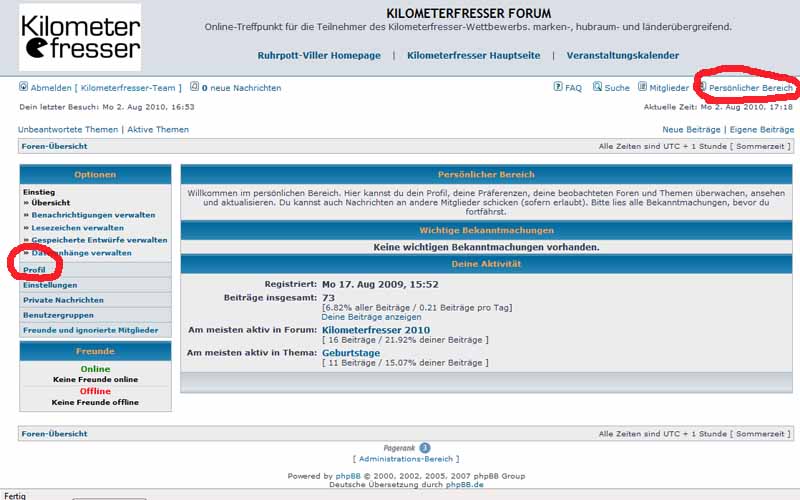
Task: Click the Pagerank badge icon
Action: [x=424, y=448]
